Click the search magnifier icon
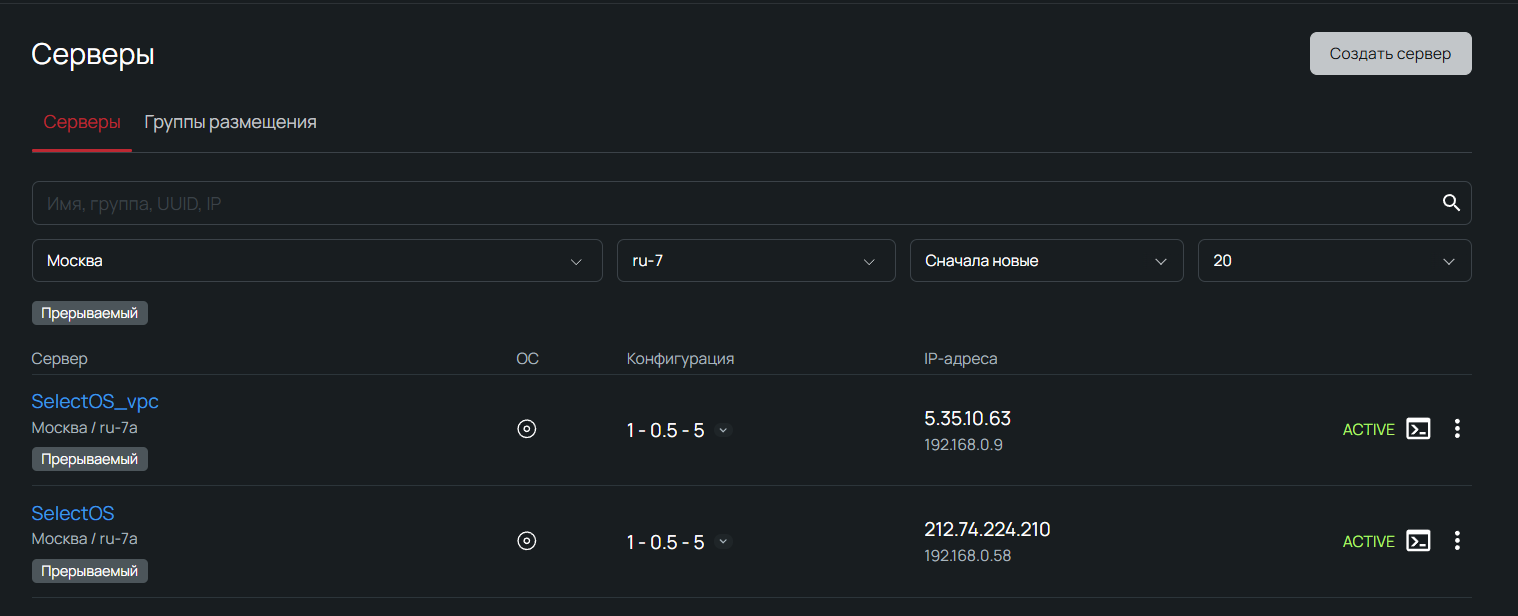This screenshot has height=616, width=1518. [1451, 203]
